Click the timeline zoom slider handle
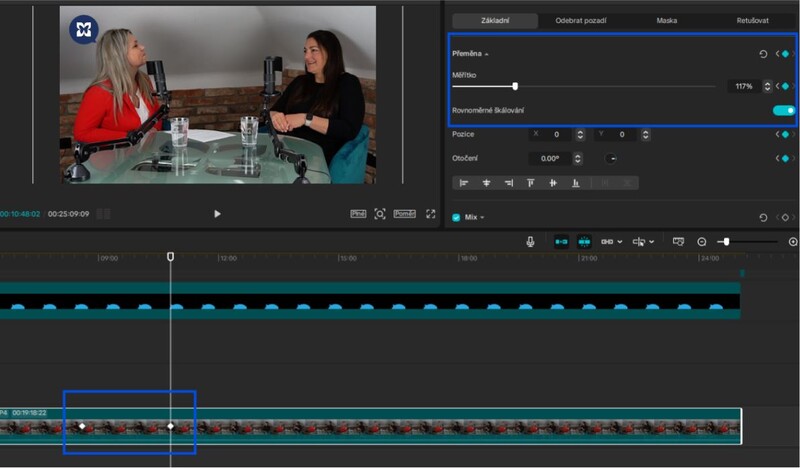Screen dimensions: 800x468 [x=726, y=242]
